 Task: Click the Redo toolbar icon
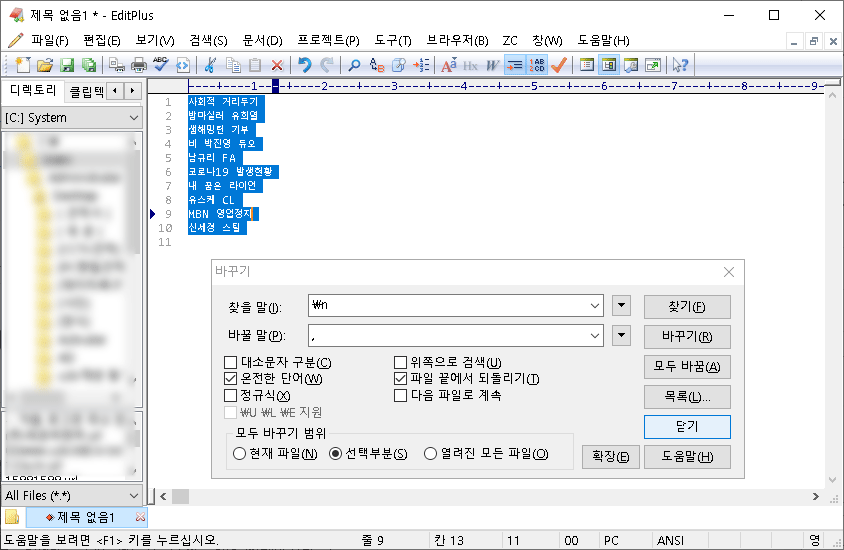(x=327, y=65)
